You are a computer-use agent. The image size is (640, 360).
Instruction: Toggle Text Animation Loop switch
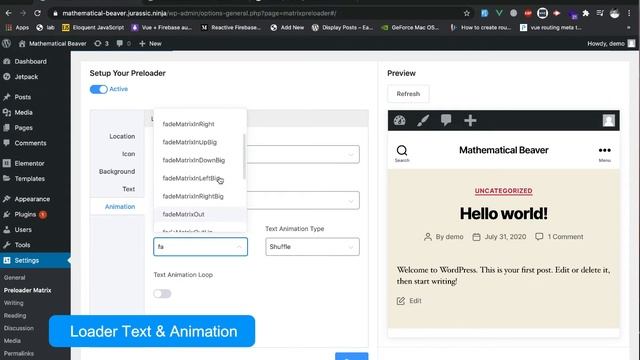pos(162,293)
